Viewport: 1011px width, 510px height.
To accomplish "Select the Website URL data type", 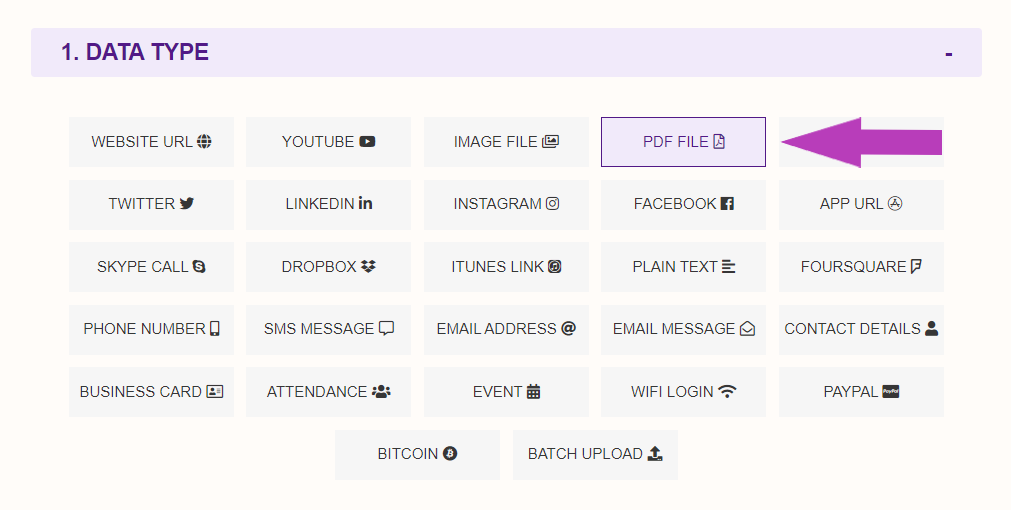I will [x=151, y=142].
